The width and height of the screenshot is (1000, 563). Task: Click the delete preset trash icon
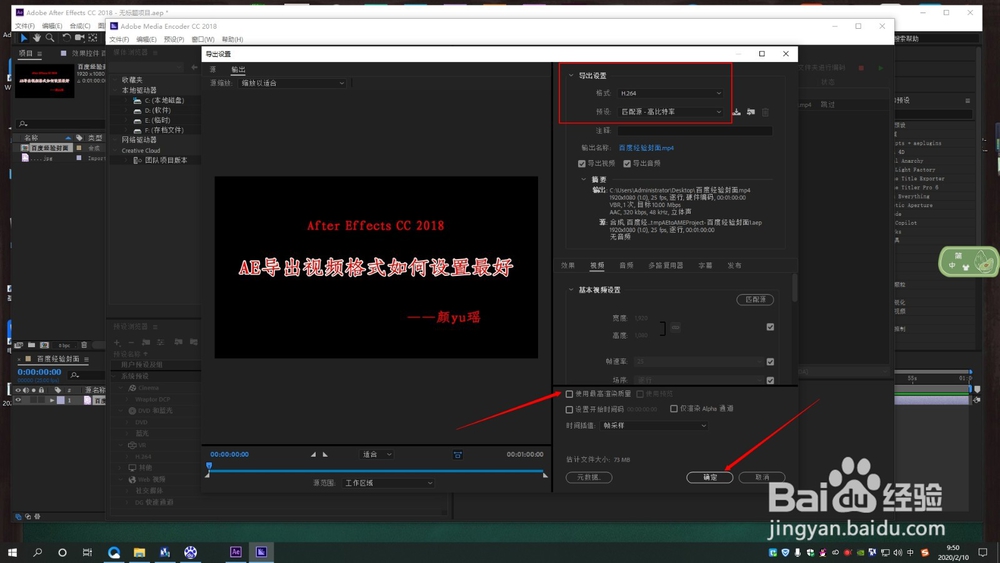pos(765,112)
